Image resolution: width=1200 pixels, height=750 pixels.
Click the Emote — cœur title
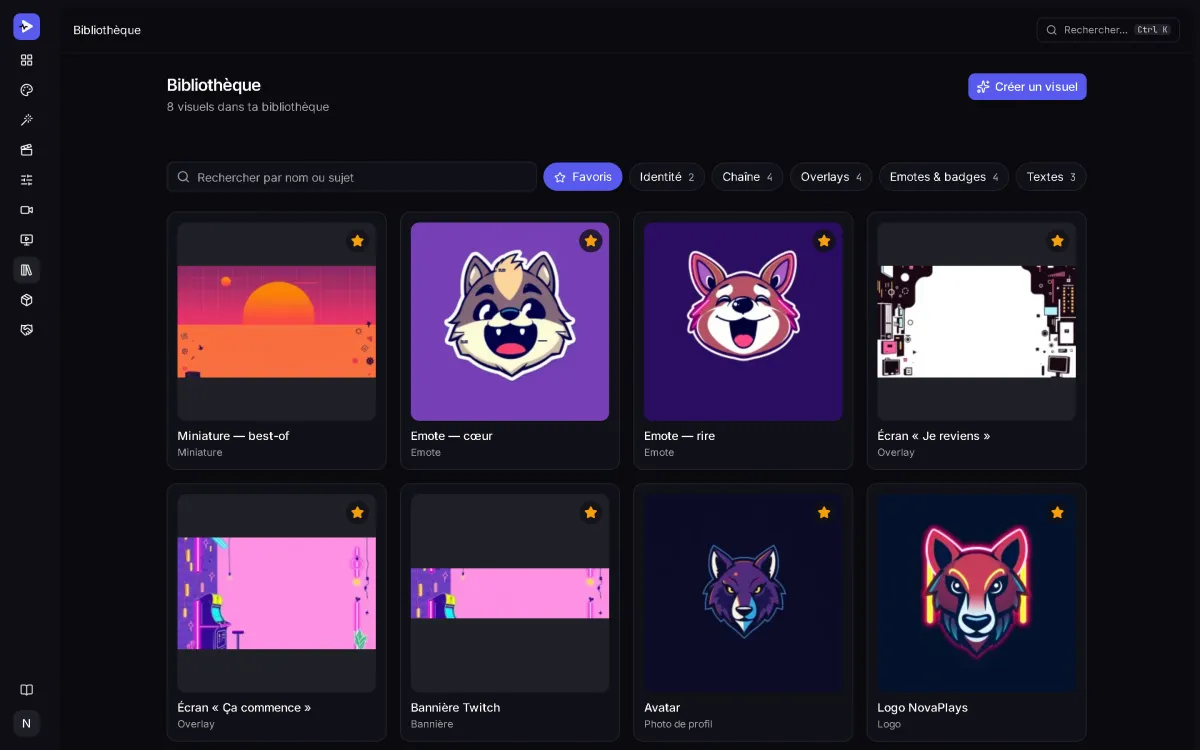coord(452,436)
